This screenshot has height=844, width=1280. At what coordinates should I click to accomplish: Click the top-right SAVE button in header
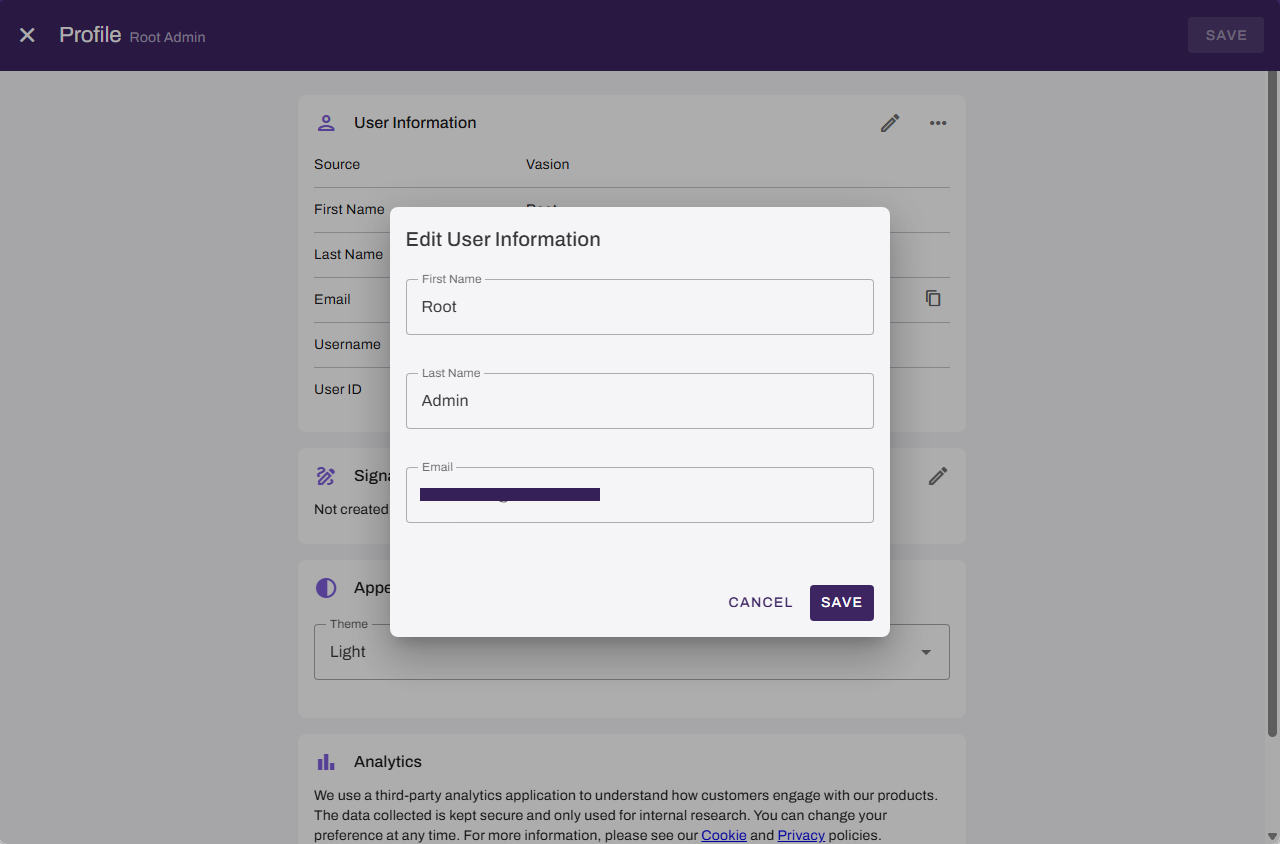pyautogui.click(x=1226, y=35)
